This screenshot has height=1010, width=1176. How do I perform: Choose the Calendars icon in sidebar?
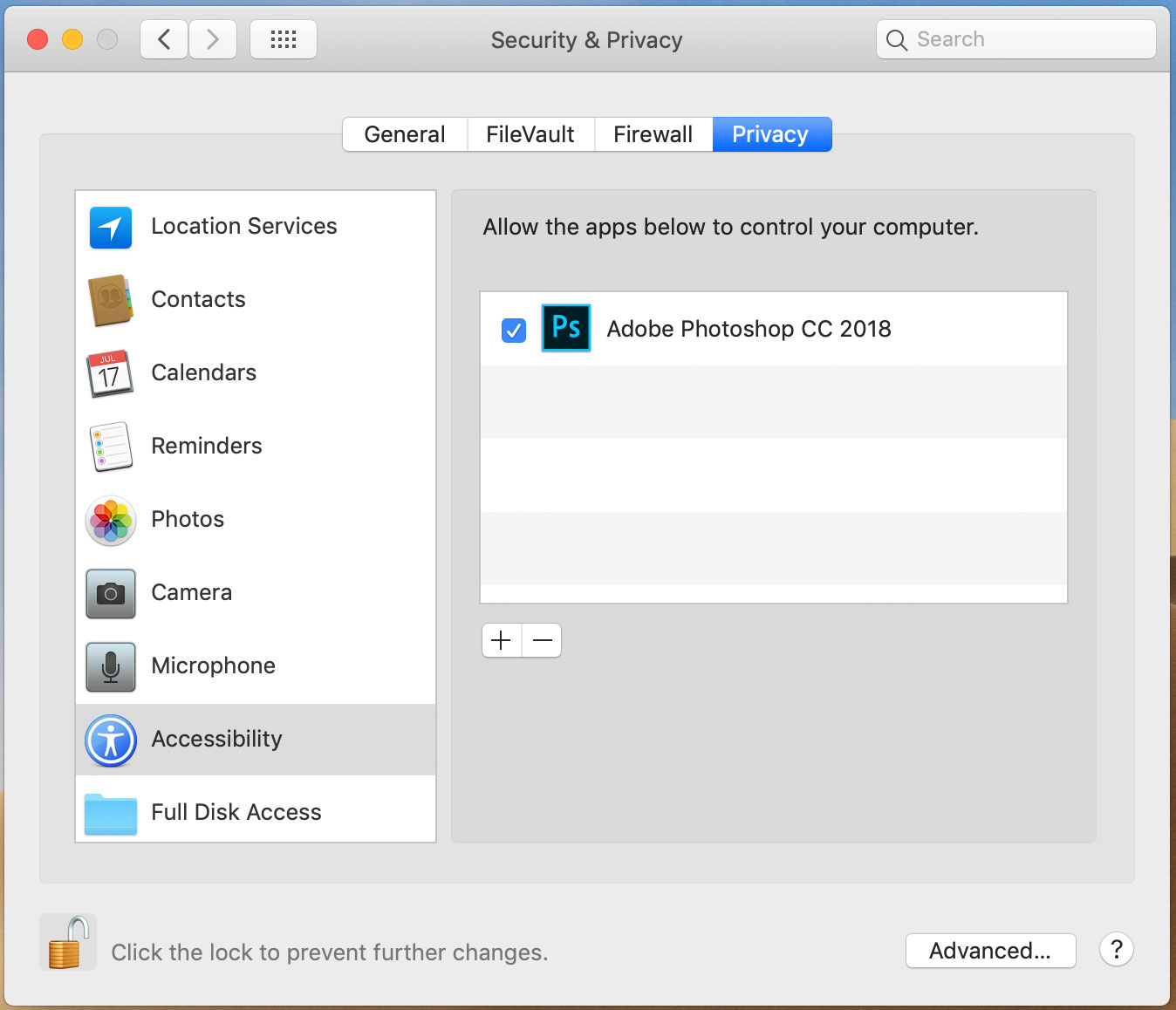click(110, 373)
